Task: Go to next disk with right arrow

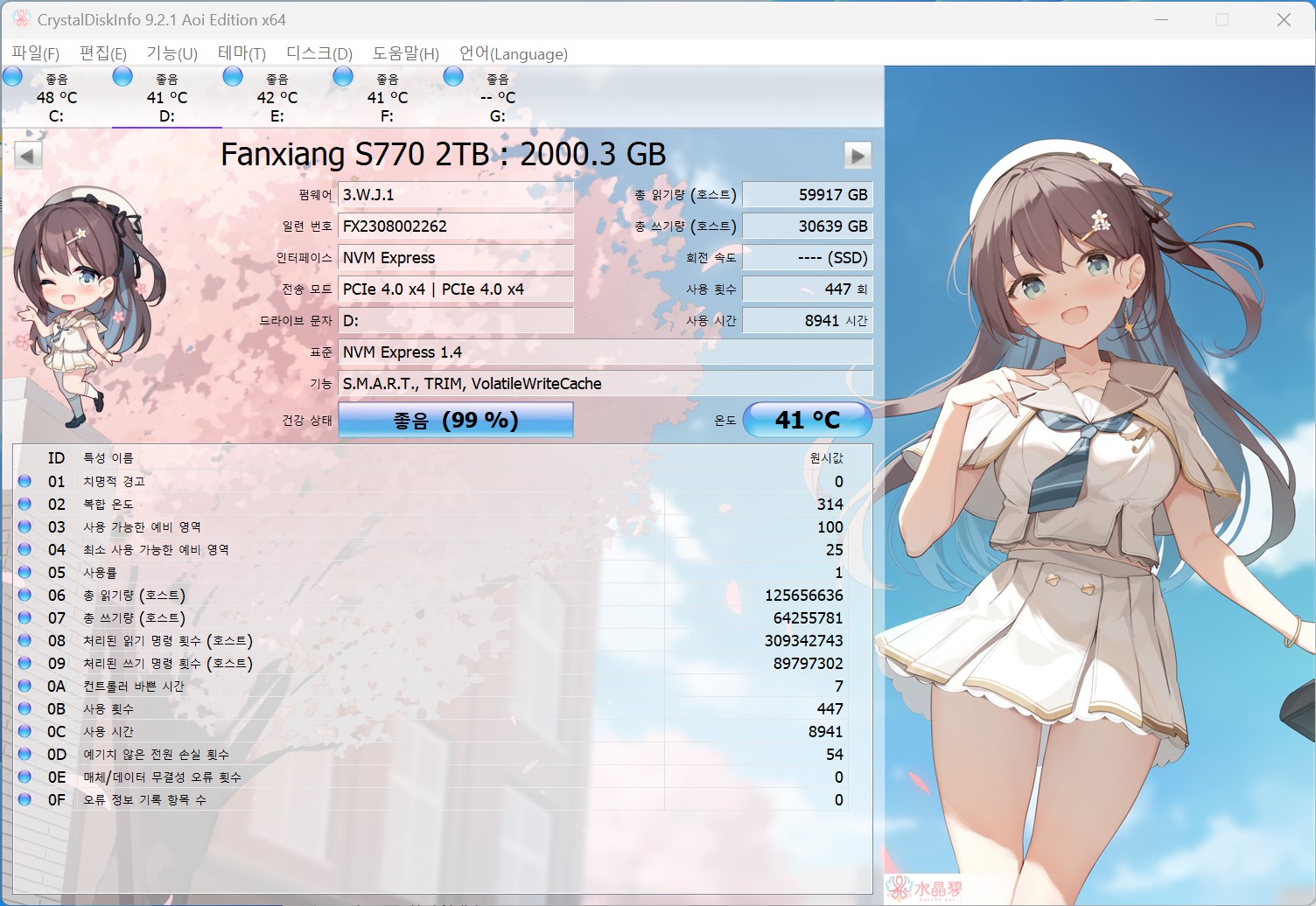Action: tap(857, 156)
